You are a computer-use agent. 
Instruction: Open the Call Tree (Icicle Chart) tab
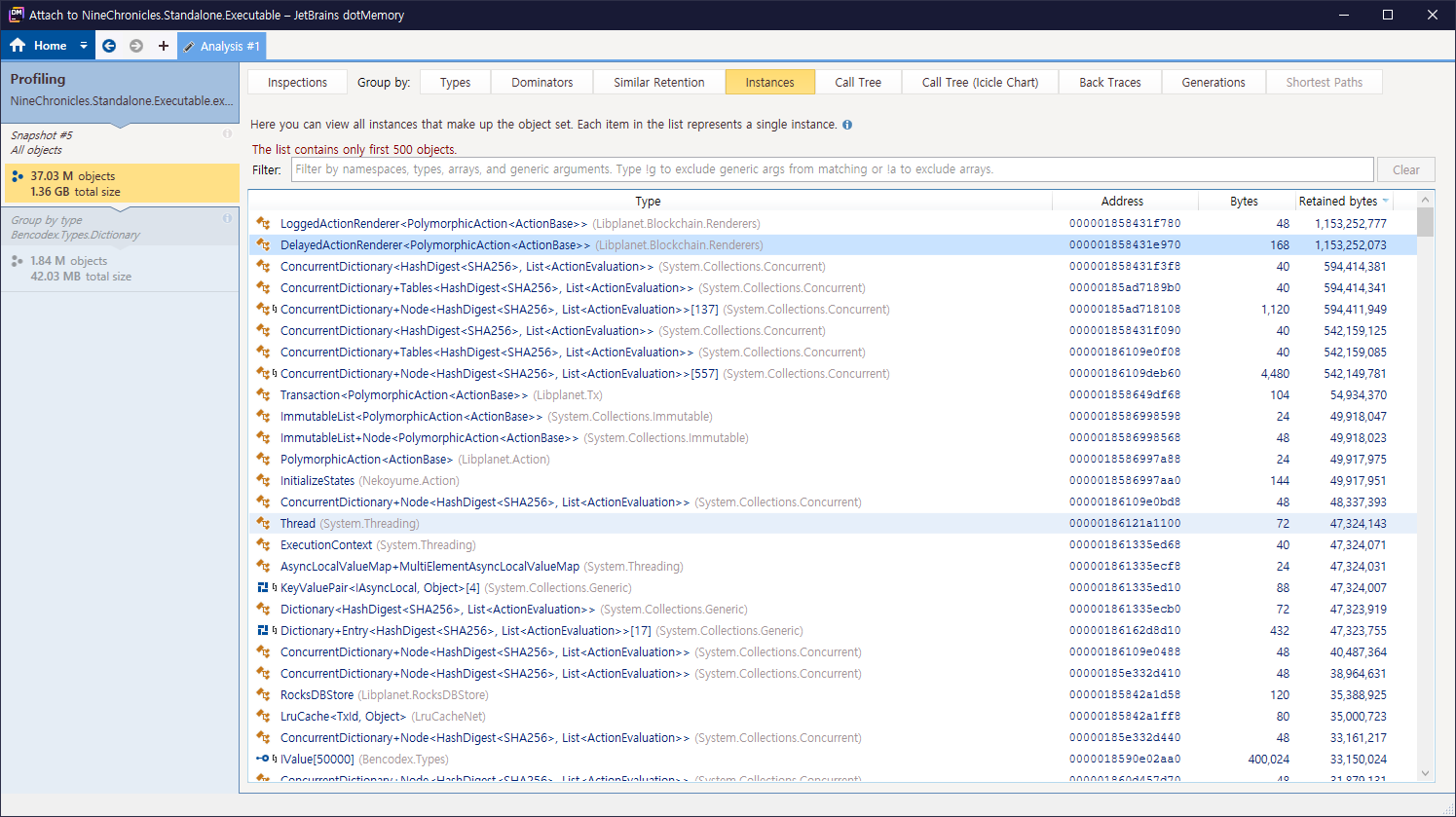pos(980,83)
